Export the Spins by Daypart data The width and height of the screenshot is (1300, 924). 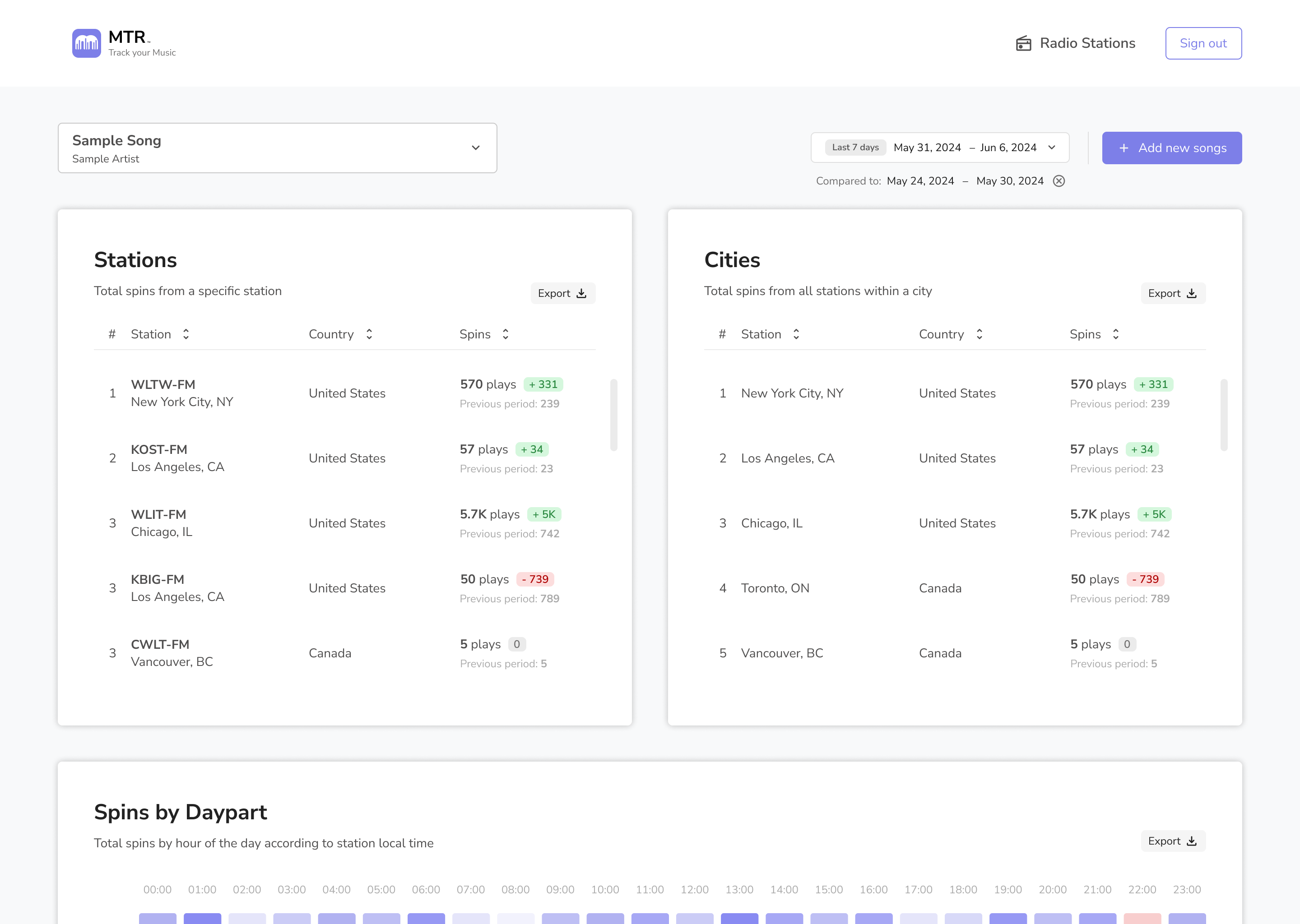[x=1173, y=841]
